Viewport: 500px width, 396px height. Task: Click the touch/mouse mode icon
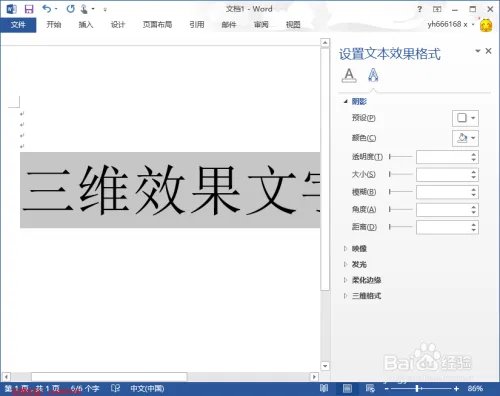tap(84, 9)
